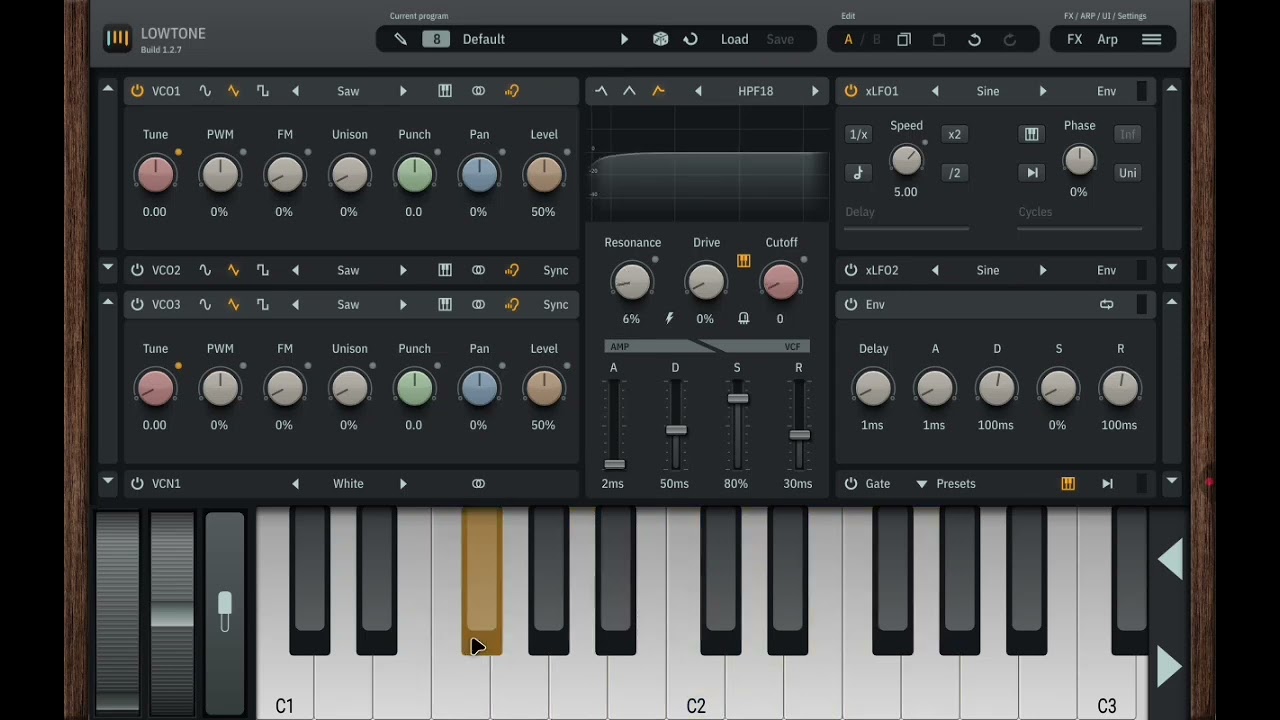This screenshot has width=1280, height=720.
Task: Open the Arp page
Action: point(1108,39)
